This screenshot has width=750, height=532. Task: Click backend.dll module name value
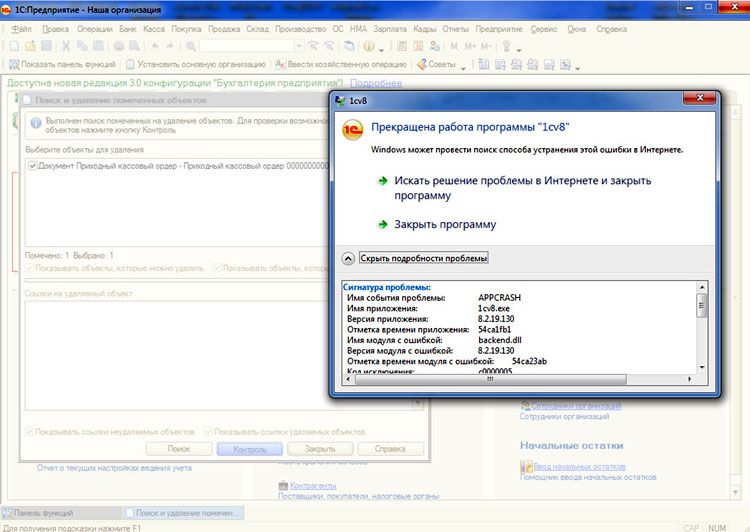[x=499, y=340]
